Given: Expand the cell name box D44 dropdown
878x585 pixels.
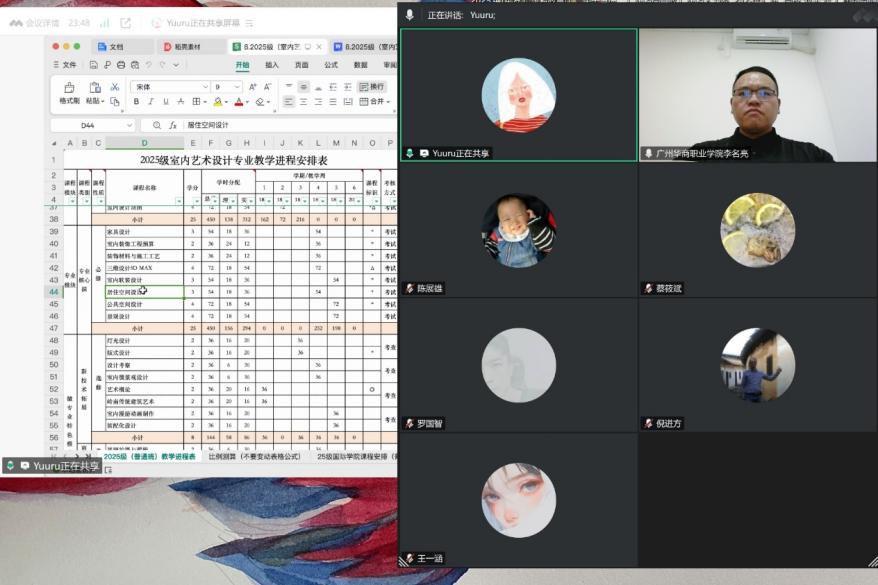Looking at the screenshot, I should (x=129, y=126).
